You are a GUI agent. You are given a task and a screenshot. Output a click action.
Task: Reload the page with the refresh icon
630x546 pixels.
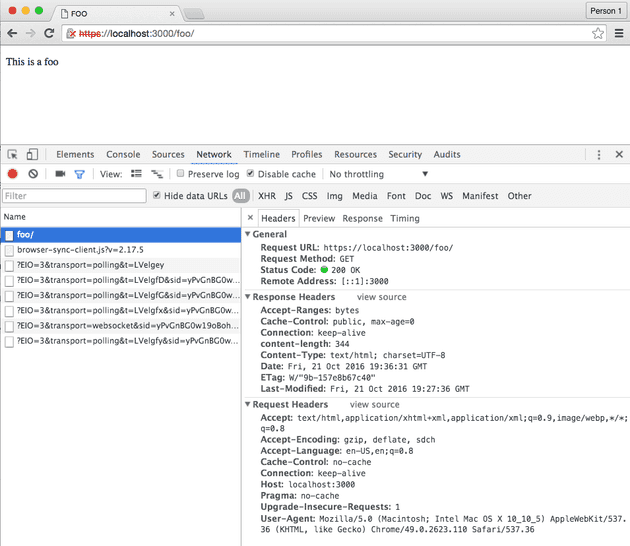tap(49, 33)
